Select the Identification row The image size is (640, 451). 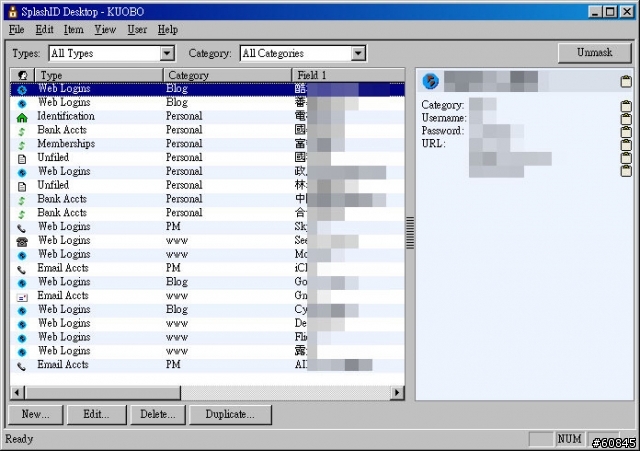click(207, 117)
